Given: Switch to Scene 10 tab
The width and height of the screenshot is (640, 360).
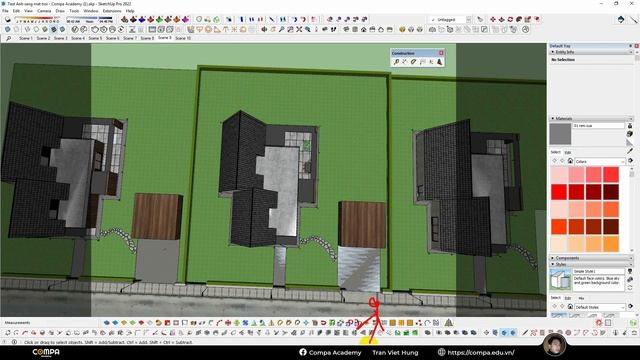Looking at the screenshot, I should tap(183, 38).
